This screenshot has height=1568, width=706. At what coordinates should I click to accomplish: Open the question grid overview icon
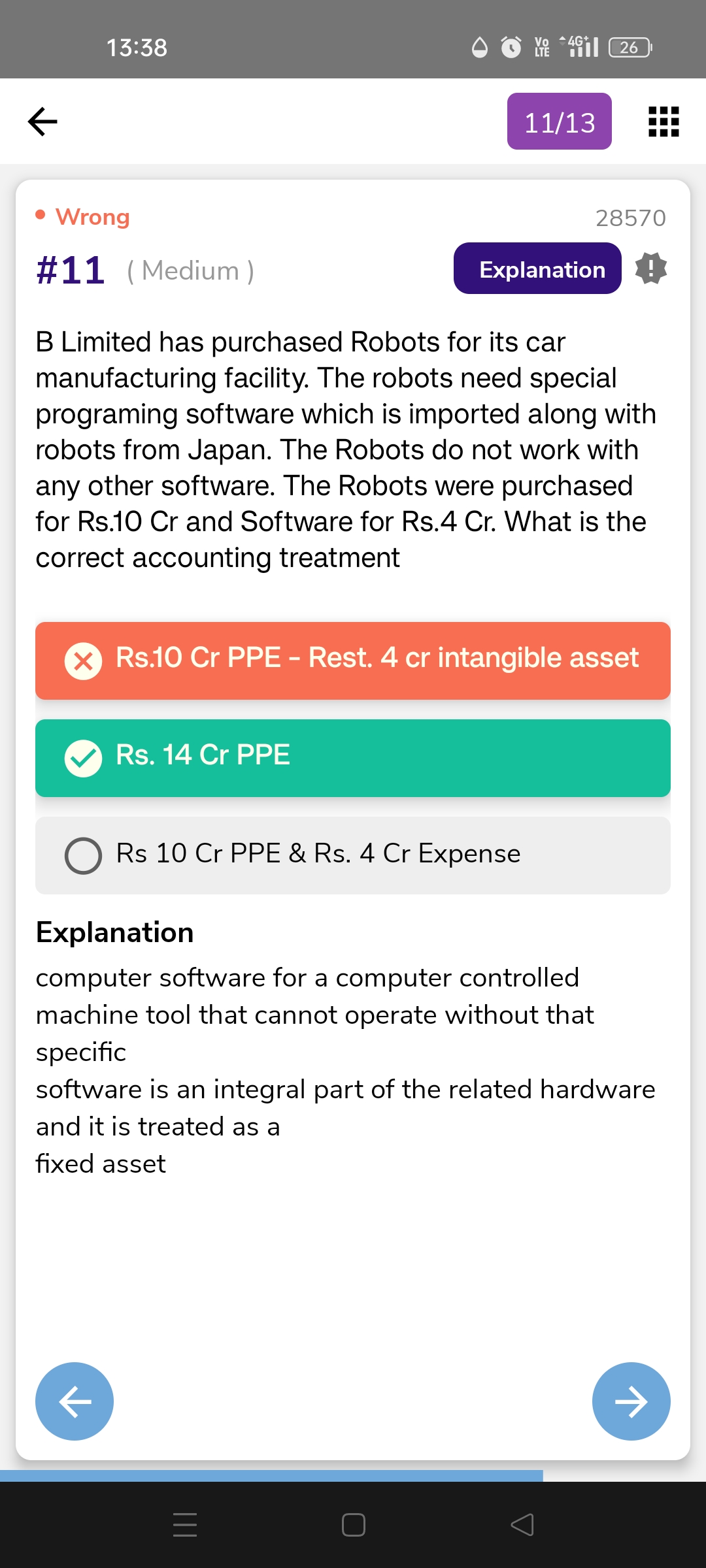click(664, 122)
